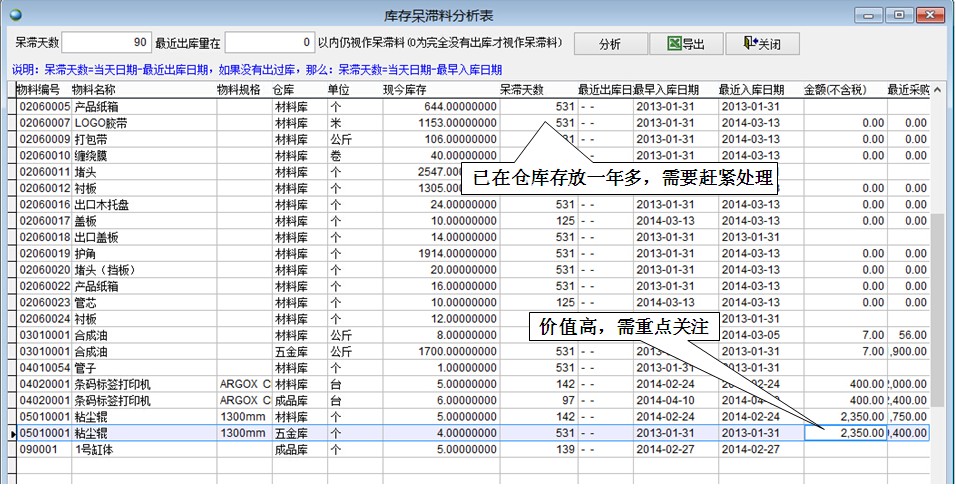This screenshot has width=956, height=501.
Task: Click the 最近入库日期 column header
Action: point(750,90)
